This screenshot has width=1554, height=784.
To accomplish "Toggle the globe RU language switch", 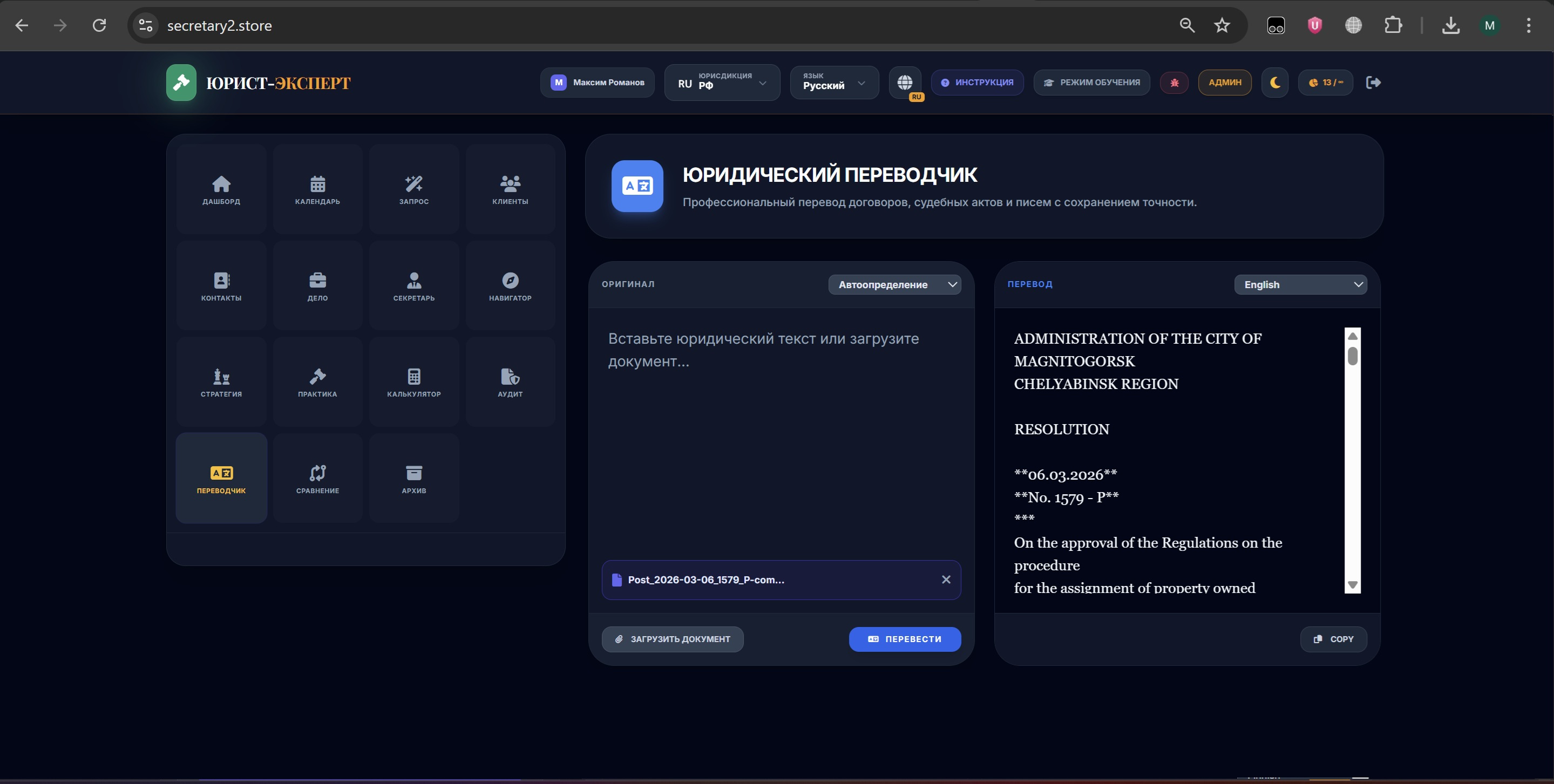I will pyautogui.click(x=904, y=83).
